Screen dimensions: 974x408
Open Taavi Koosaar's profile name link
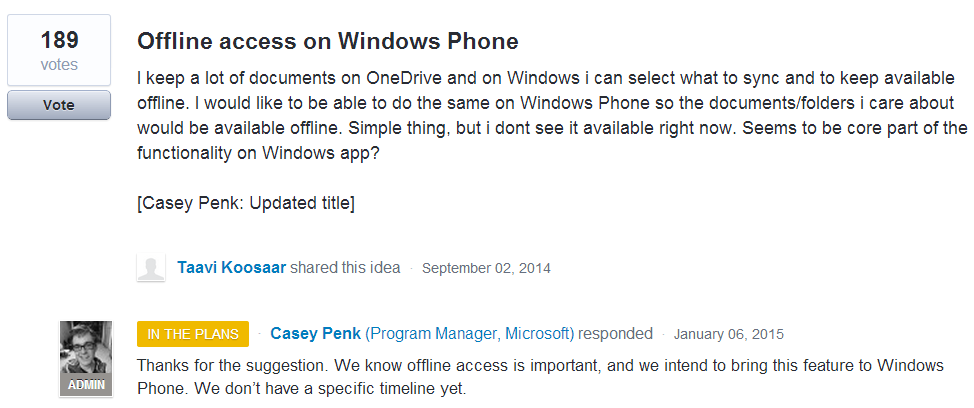coord(233,268)
